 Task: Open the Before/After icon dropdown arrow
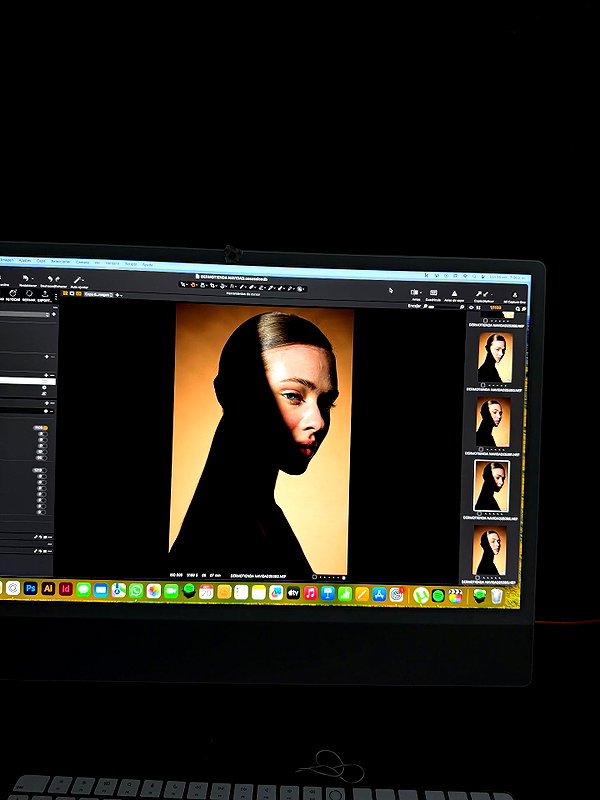419,292
